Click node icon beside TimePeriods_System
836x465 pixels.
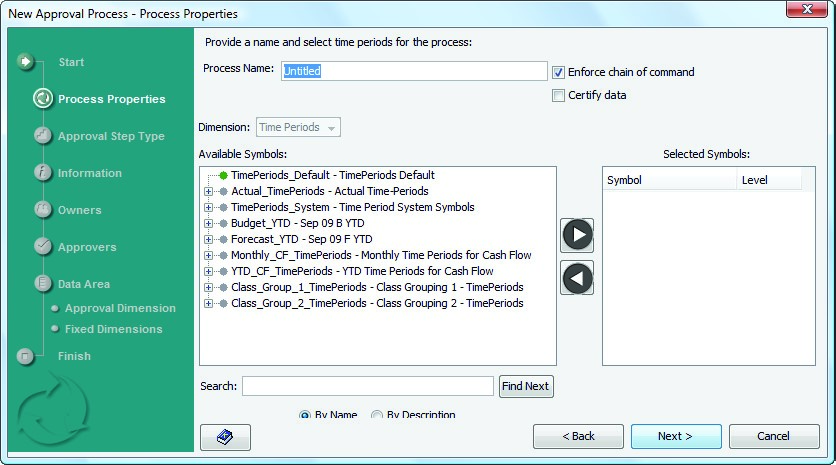click(223, 207)
